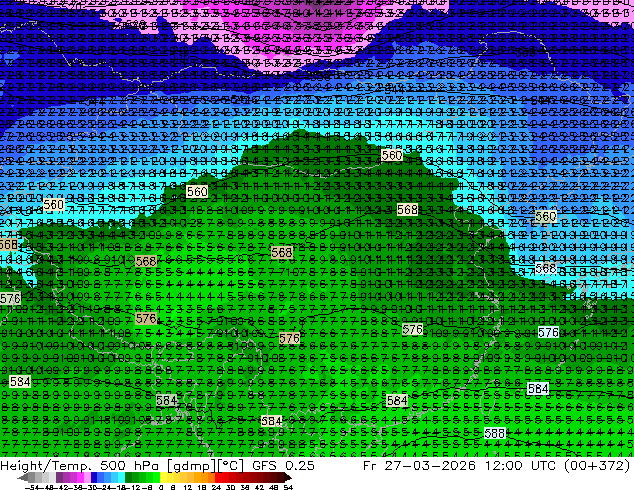Click the dark right arrow of color scale

pos(288,478)
